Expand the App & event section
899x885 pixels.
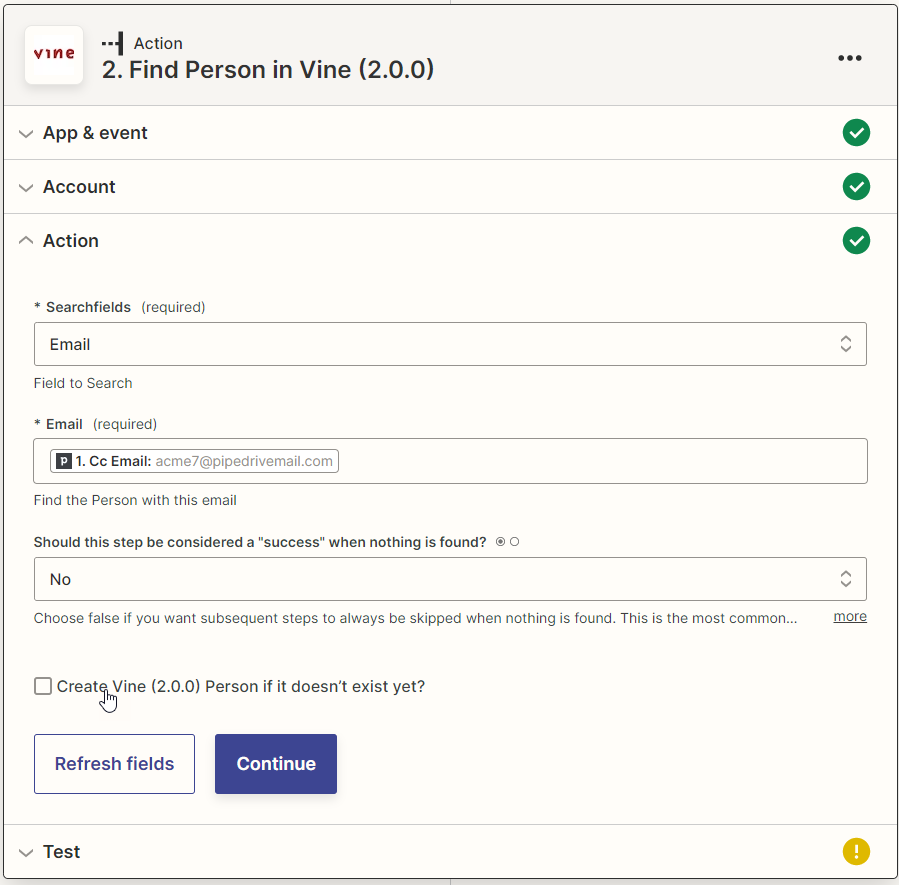26,134
